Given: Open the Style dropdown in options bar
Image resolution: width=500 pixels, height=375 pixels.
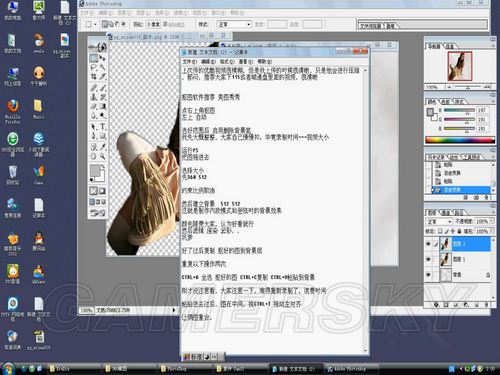Looking at the screenshot, I should tap(234, 24).
